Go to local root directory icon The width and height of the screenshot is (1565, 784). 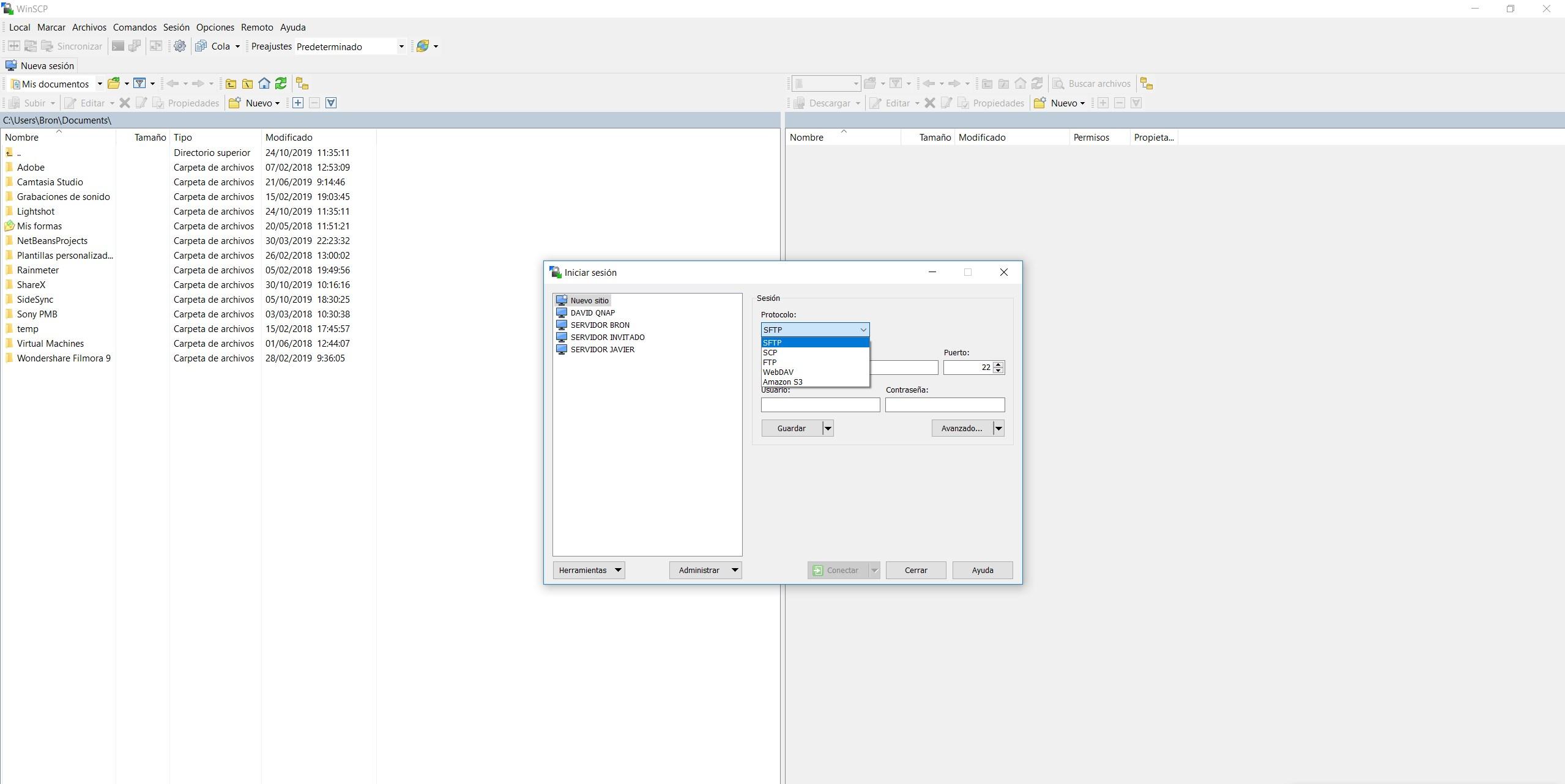[247, 84]
